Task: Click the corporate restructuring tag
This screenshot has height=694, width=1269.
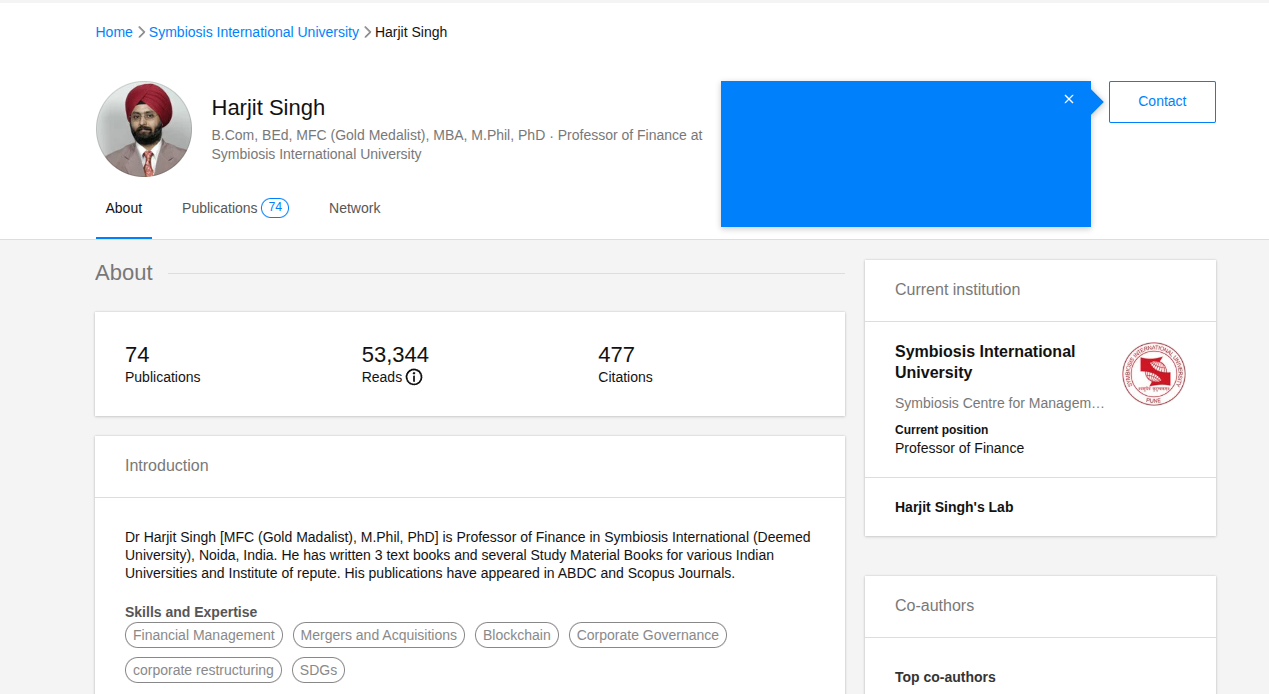Action: click(x=203, y=670)
